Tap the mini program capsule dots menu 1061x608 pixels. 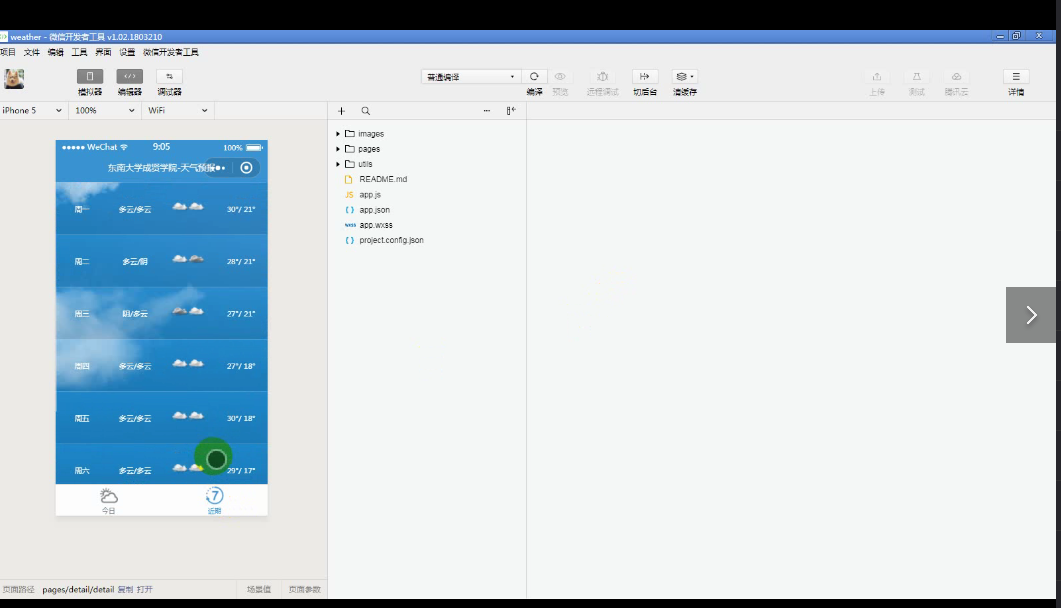(220, 168)
